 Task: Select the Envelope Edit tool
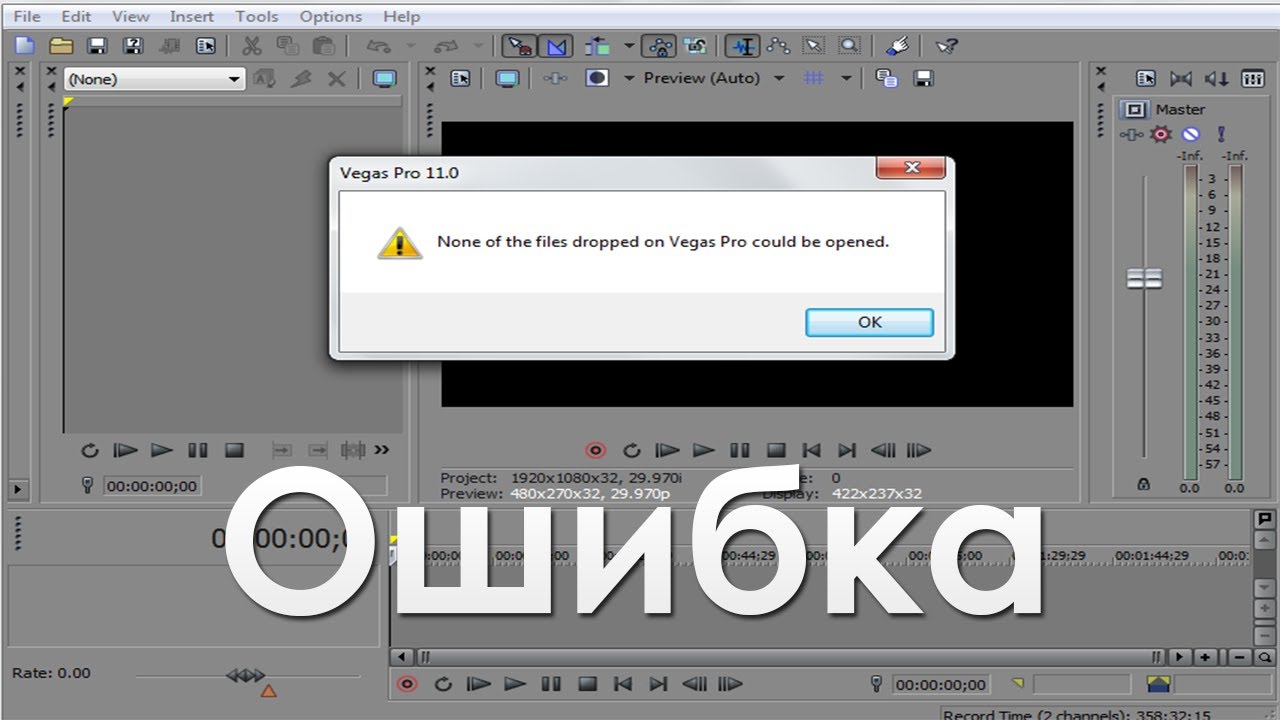[778, 45]
